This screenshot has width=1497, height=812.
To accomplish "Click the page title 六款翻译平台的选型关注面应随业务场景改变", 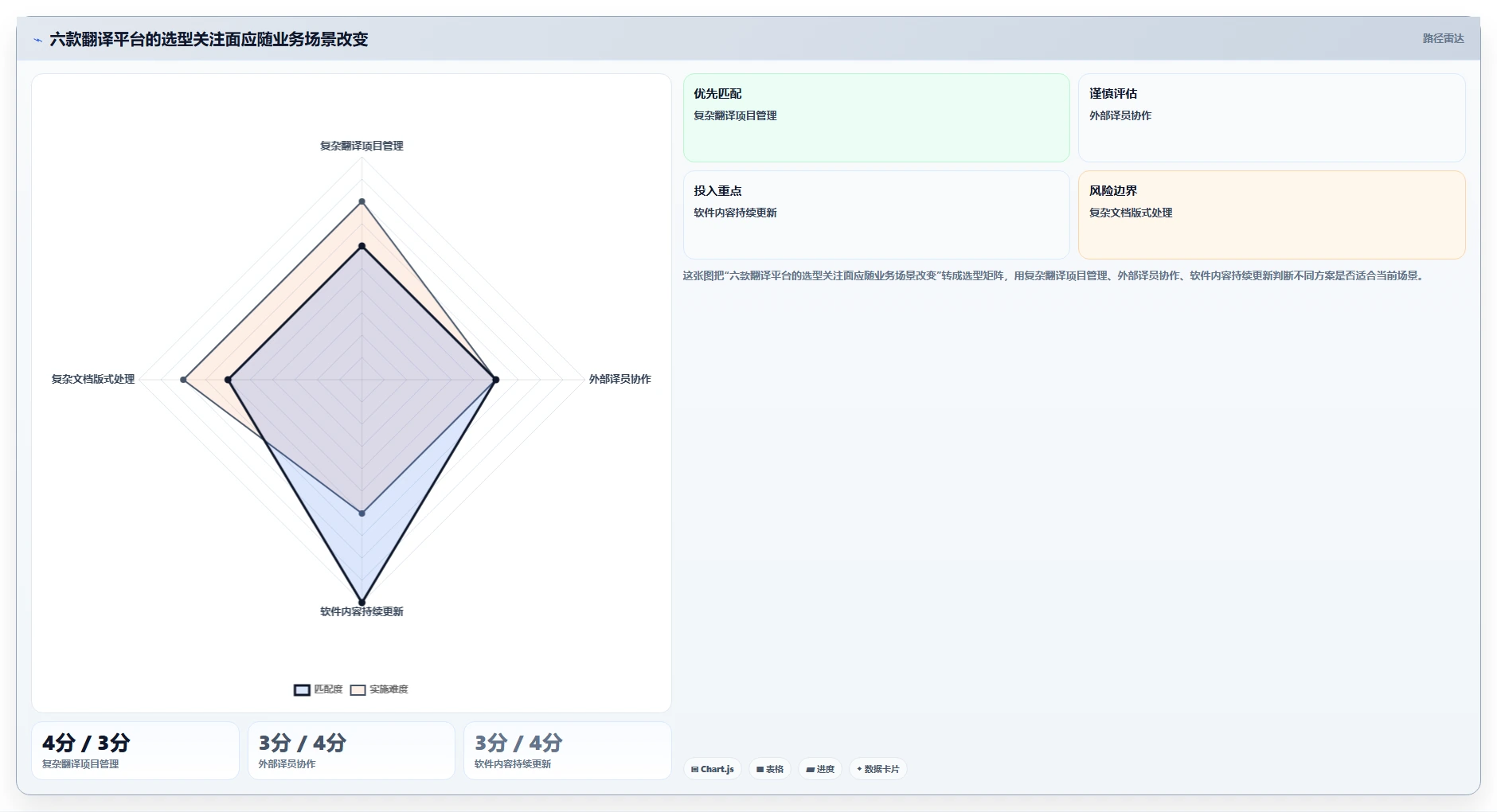I will pyautogui.click(x=209, y=39).
